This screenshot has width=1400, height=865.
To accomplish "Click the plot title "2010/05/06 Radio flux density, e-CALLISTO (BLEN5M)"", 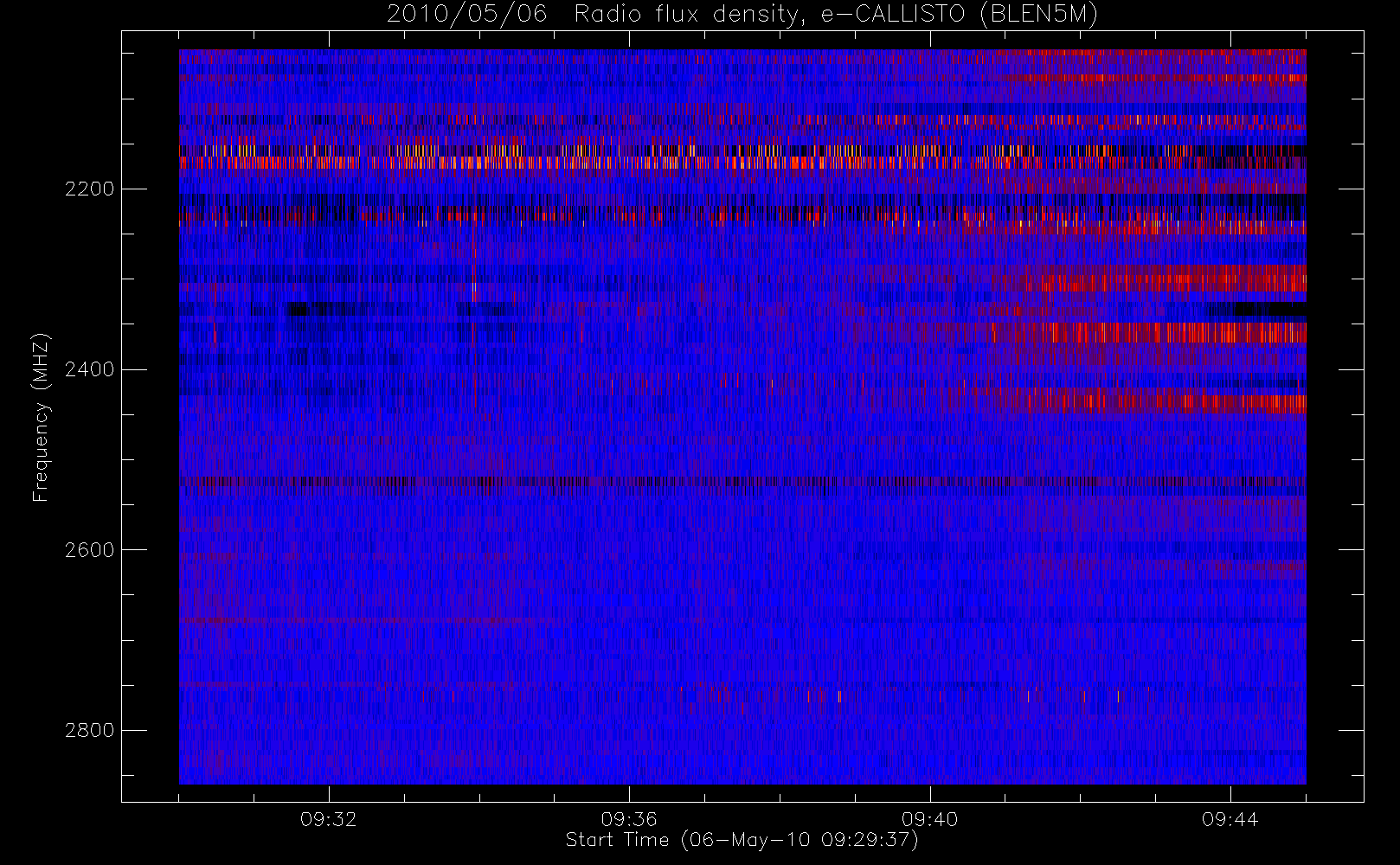I will (742, 15).
